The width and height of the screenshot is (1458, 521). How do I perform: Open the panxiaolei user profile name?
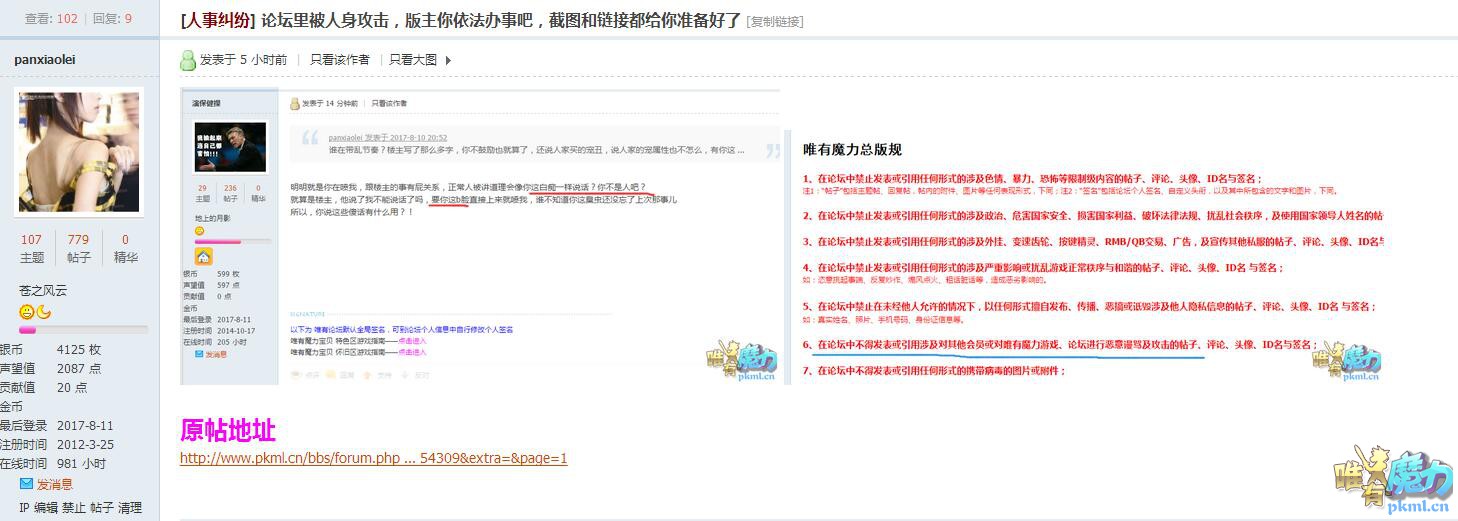45,59
